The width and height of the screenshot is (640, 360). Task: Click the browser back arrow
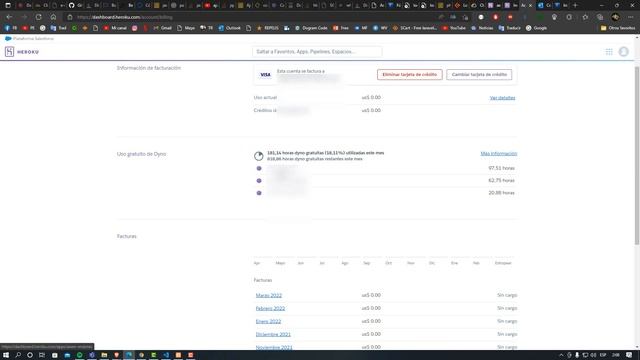(9, 17)
